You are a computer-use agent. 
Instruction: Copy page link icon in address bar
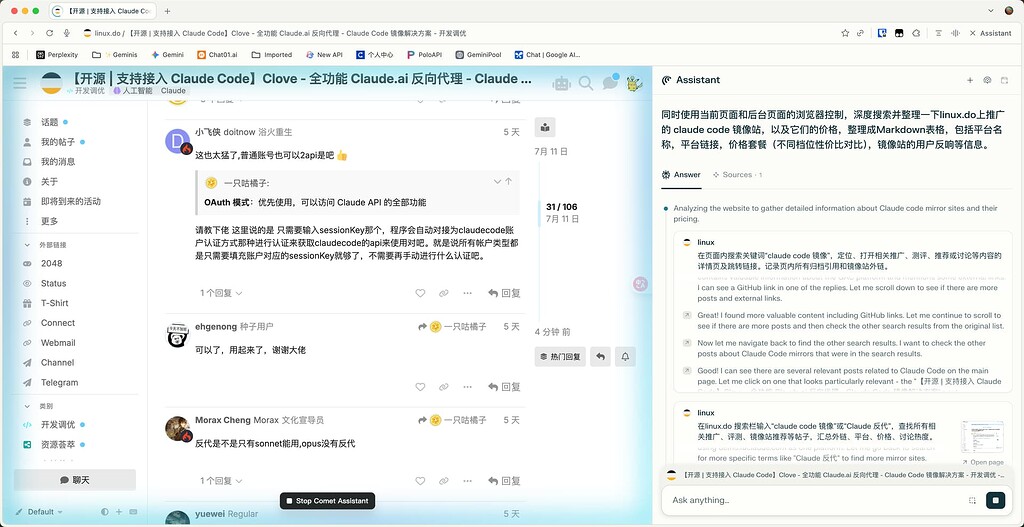(861, 33)
